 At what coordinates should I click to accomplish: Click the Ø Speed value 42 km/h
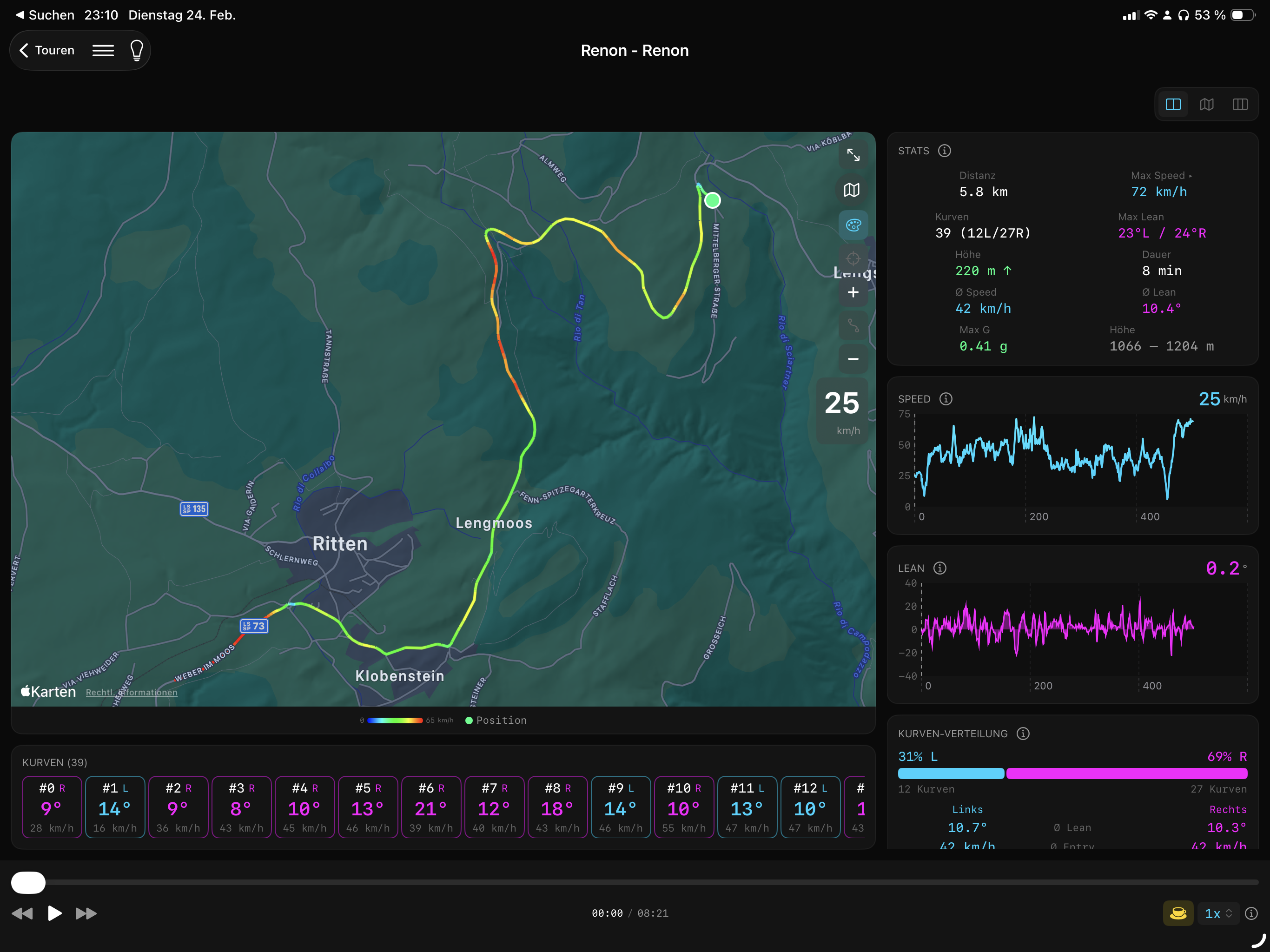point(983,308)
